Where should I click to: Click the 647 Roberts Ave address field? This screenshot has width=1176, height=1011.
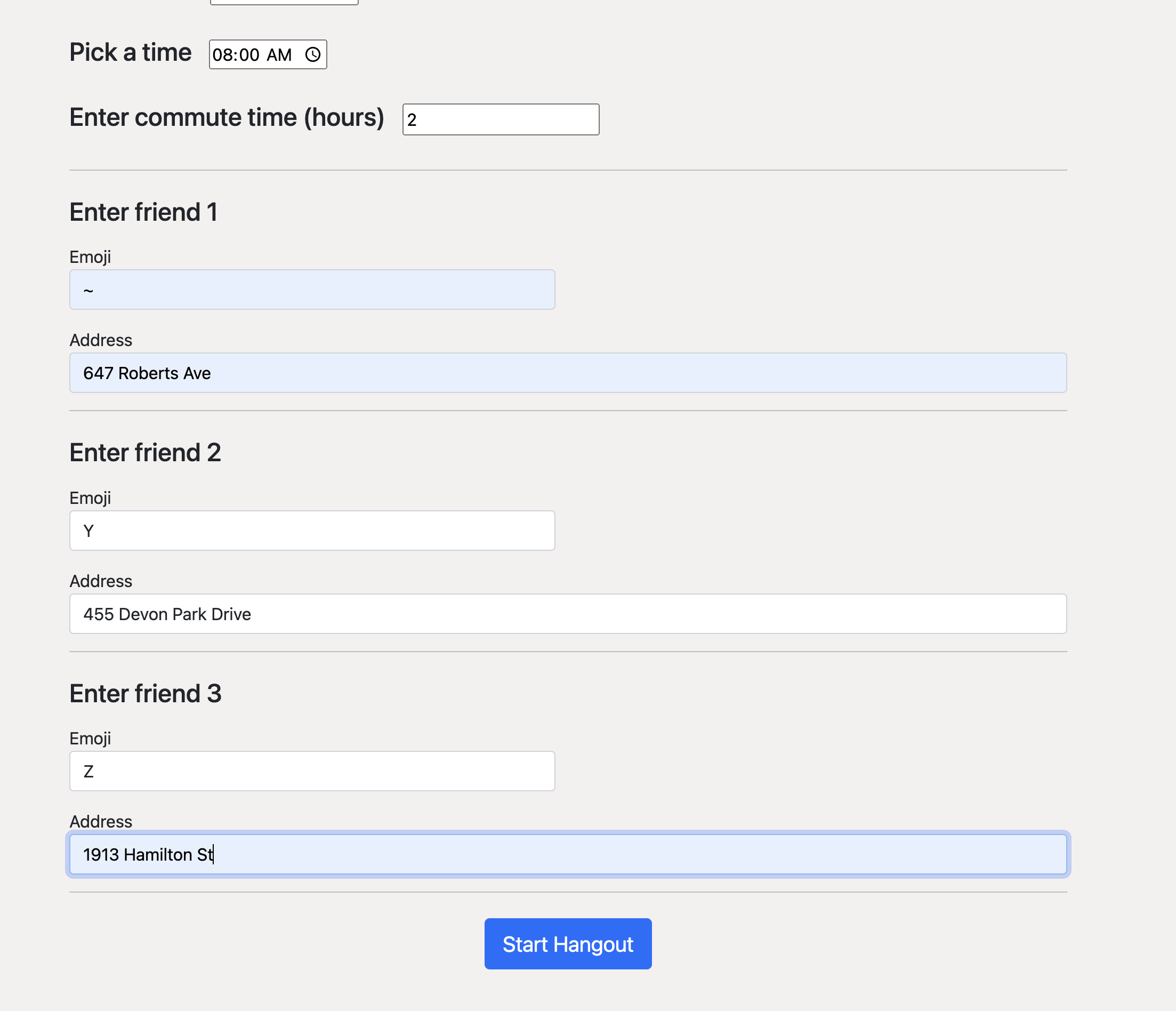coord(568,373)
